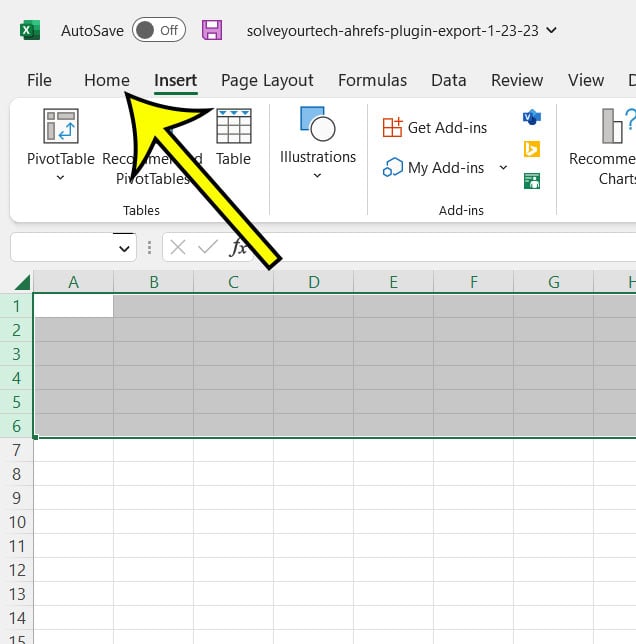Click cell D9
This screenshot has width=636, height=644.
(314, 498)
